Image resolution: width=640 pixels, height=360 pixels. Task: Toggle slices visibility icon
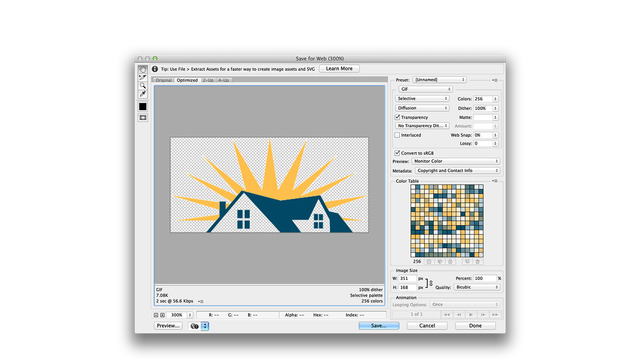(x=142, y=118)
